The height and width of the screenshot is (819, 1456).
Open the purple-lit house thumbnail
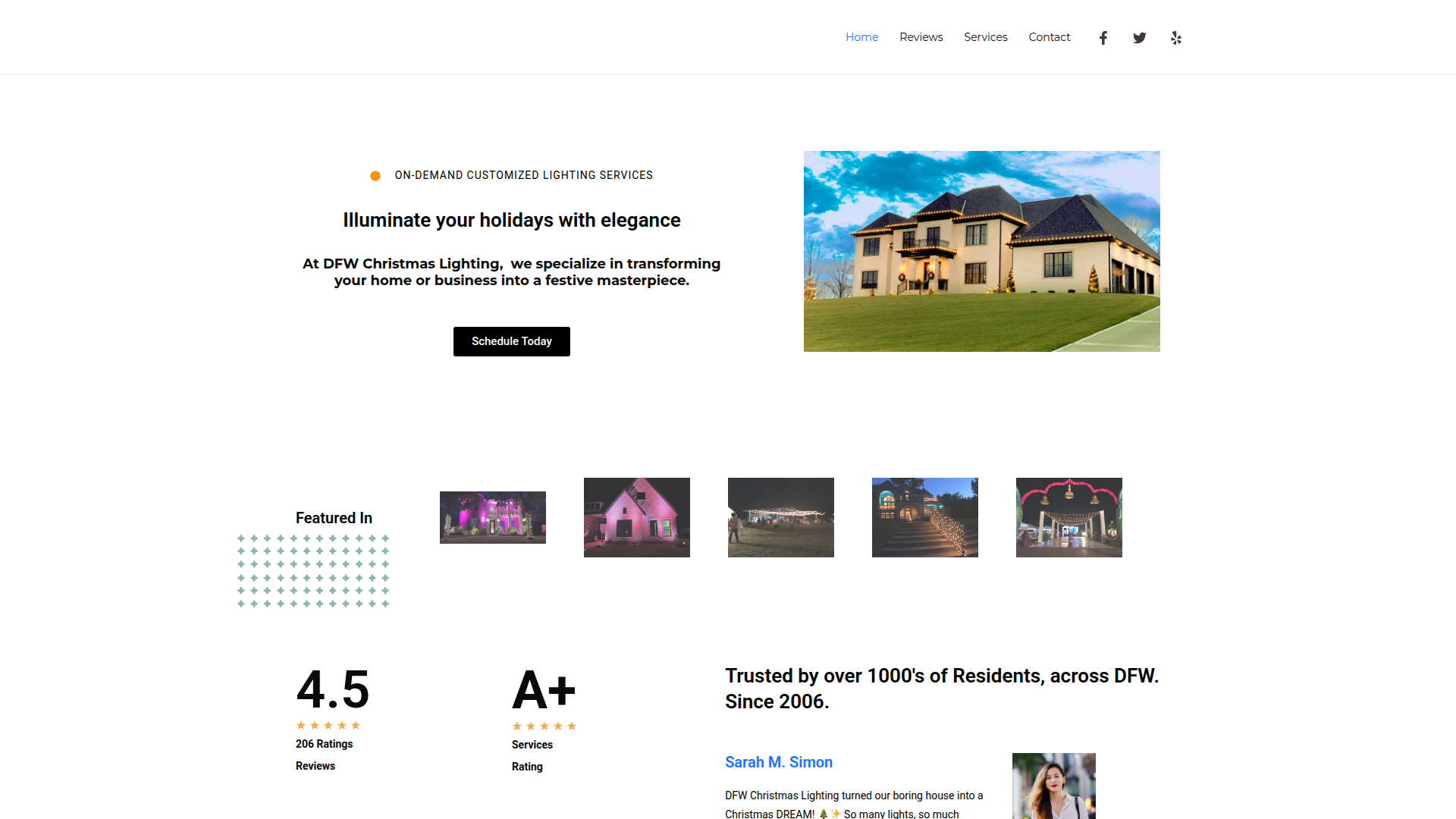[x=493, y=517]
